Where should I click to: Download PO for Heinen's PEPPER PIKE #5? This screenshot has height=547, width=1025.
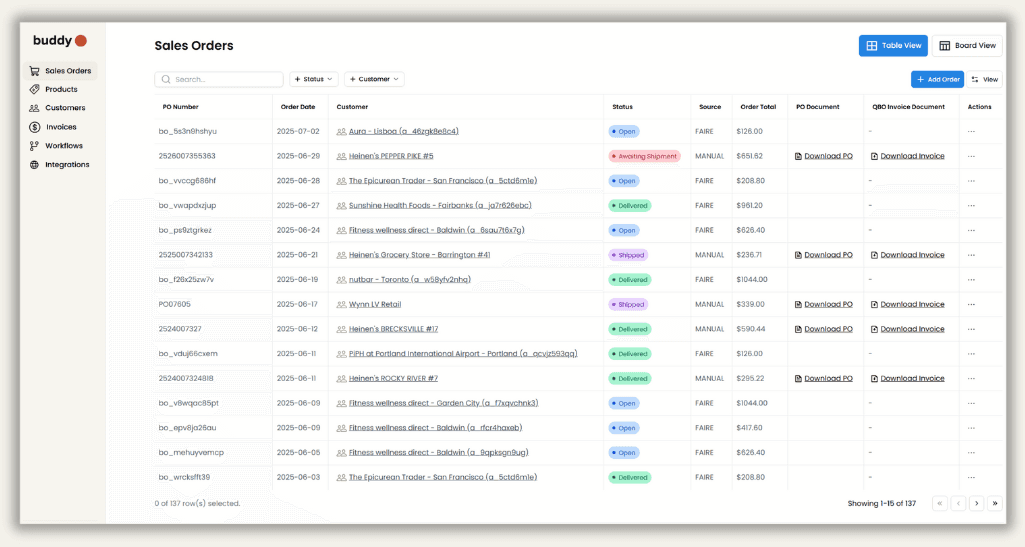point(824,156)
